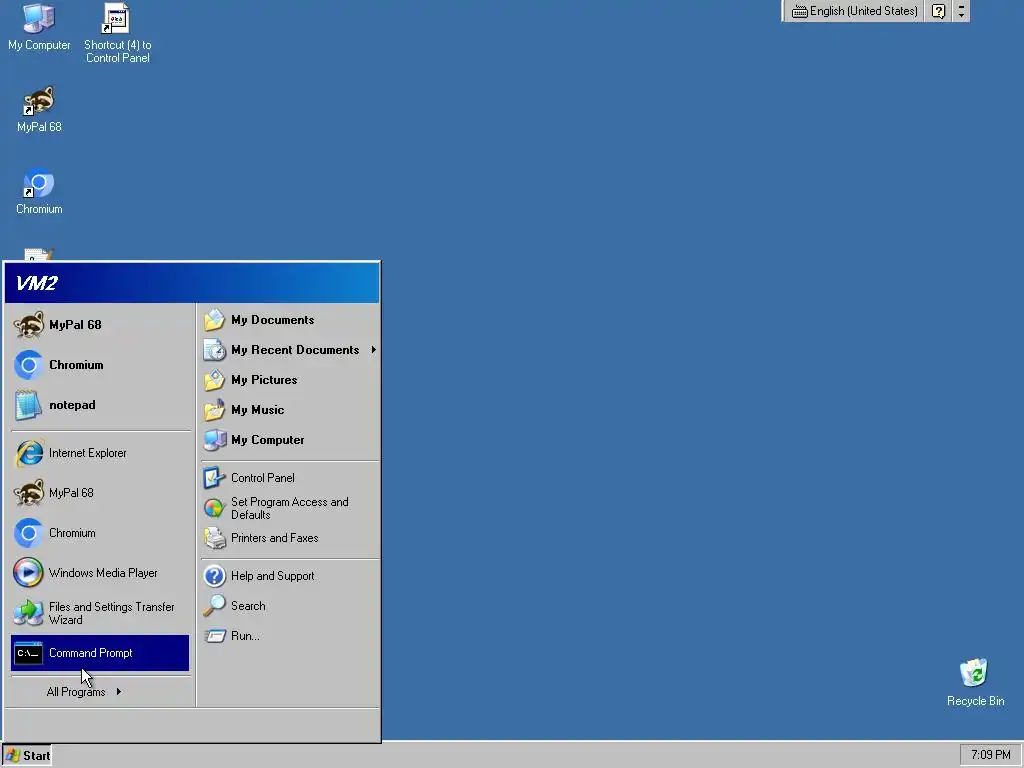Viewport: 1024px width, 768px height.
Task: Select Chromium desktop shortcut
Action: coord(39,191)
